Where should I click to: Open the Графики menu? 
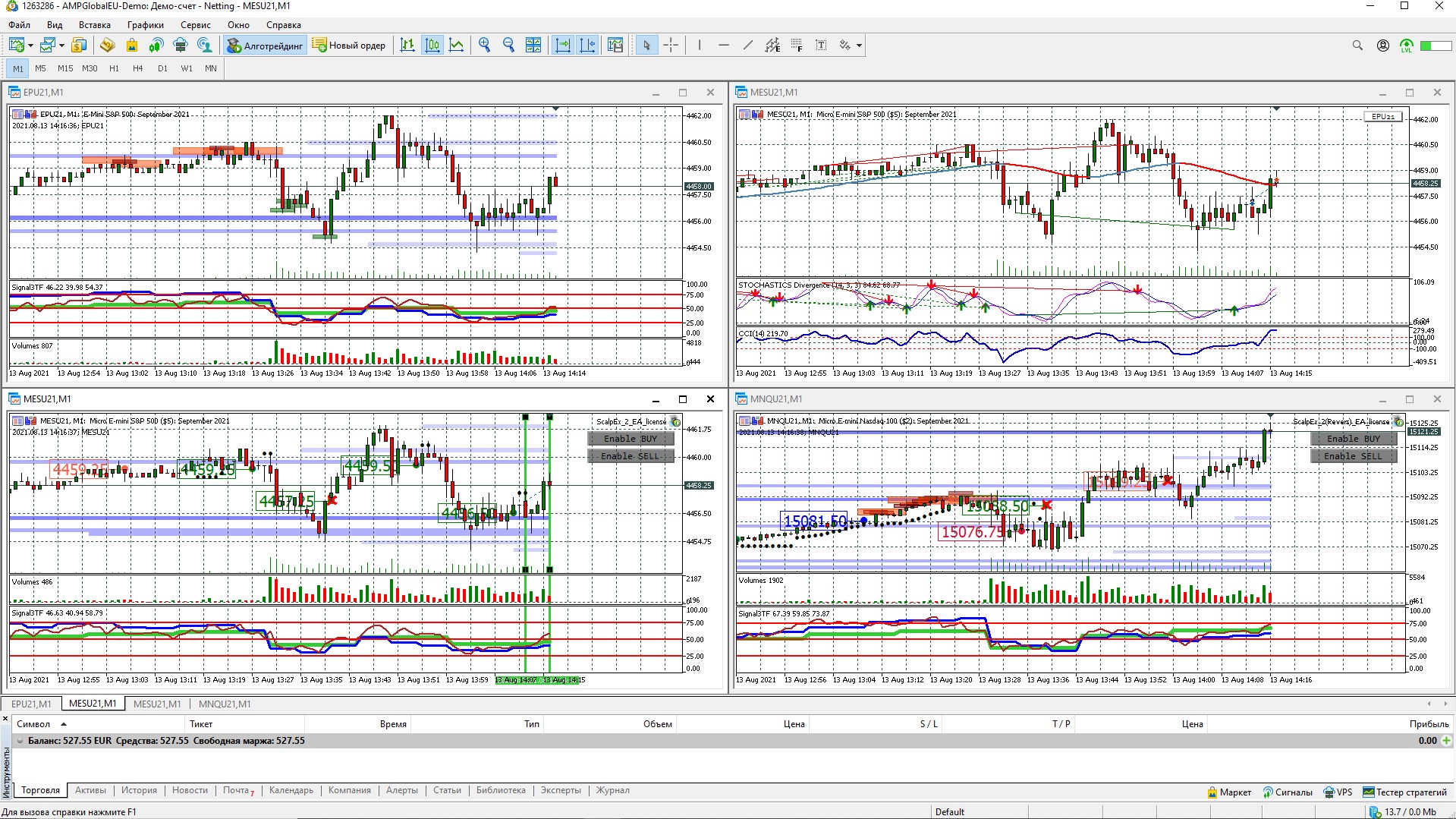pyautogui.click(x=145, y=25)
